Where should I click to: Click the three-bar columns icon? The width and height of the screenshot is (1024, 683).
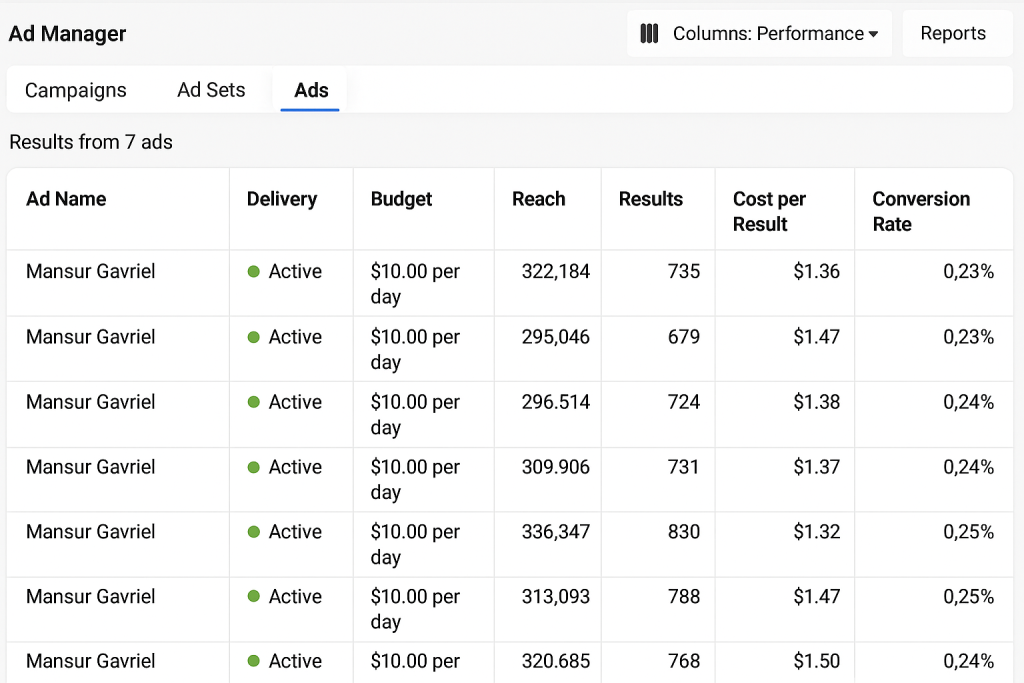pos(649,34)
